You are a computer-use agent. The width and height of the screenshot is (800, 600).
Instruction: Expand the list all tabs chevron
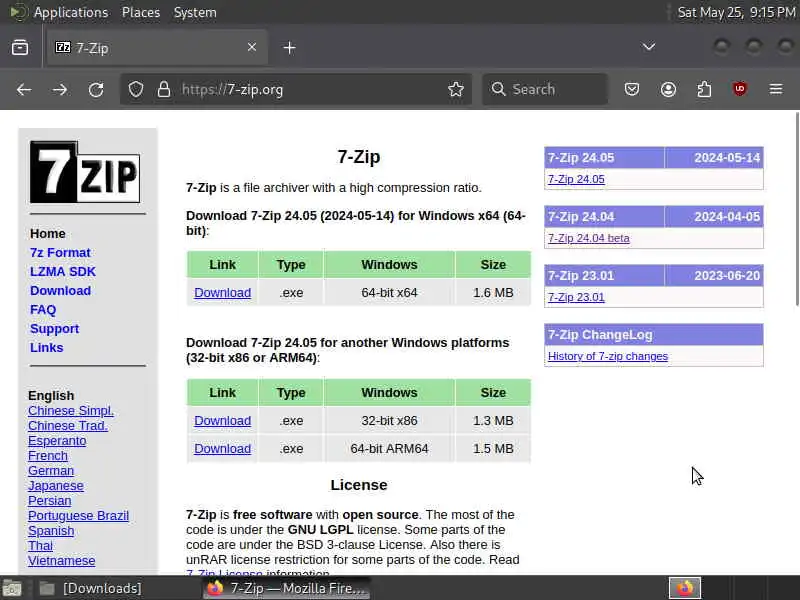coord(648,47)
